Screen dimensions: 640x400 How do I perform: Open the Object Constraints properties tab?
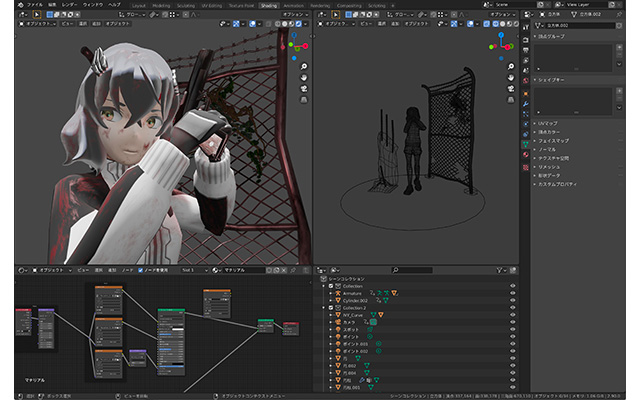coord(526,134)
